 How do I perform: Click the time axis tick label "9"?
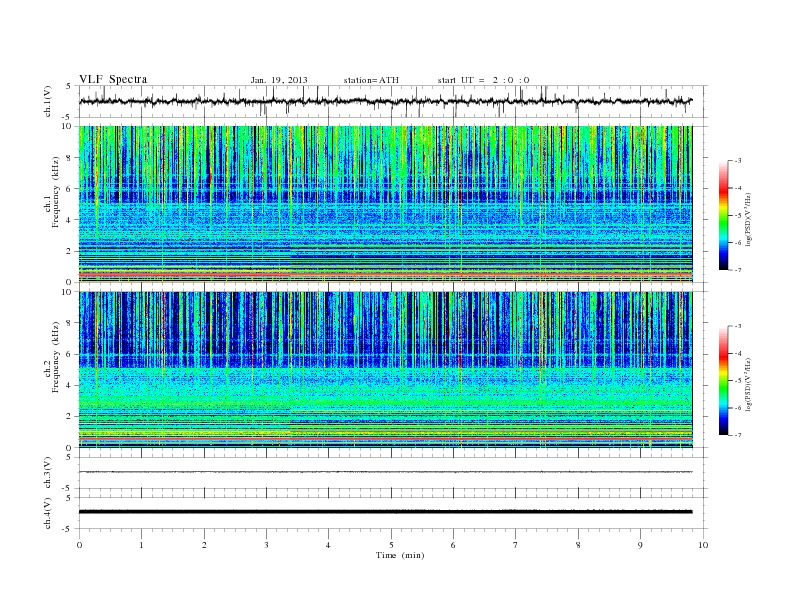[640, 545]
